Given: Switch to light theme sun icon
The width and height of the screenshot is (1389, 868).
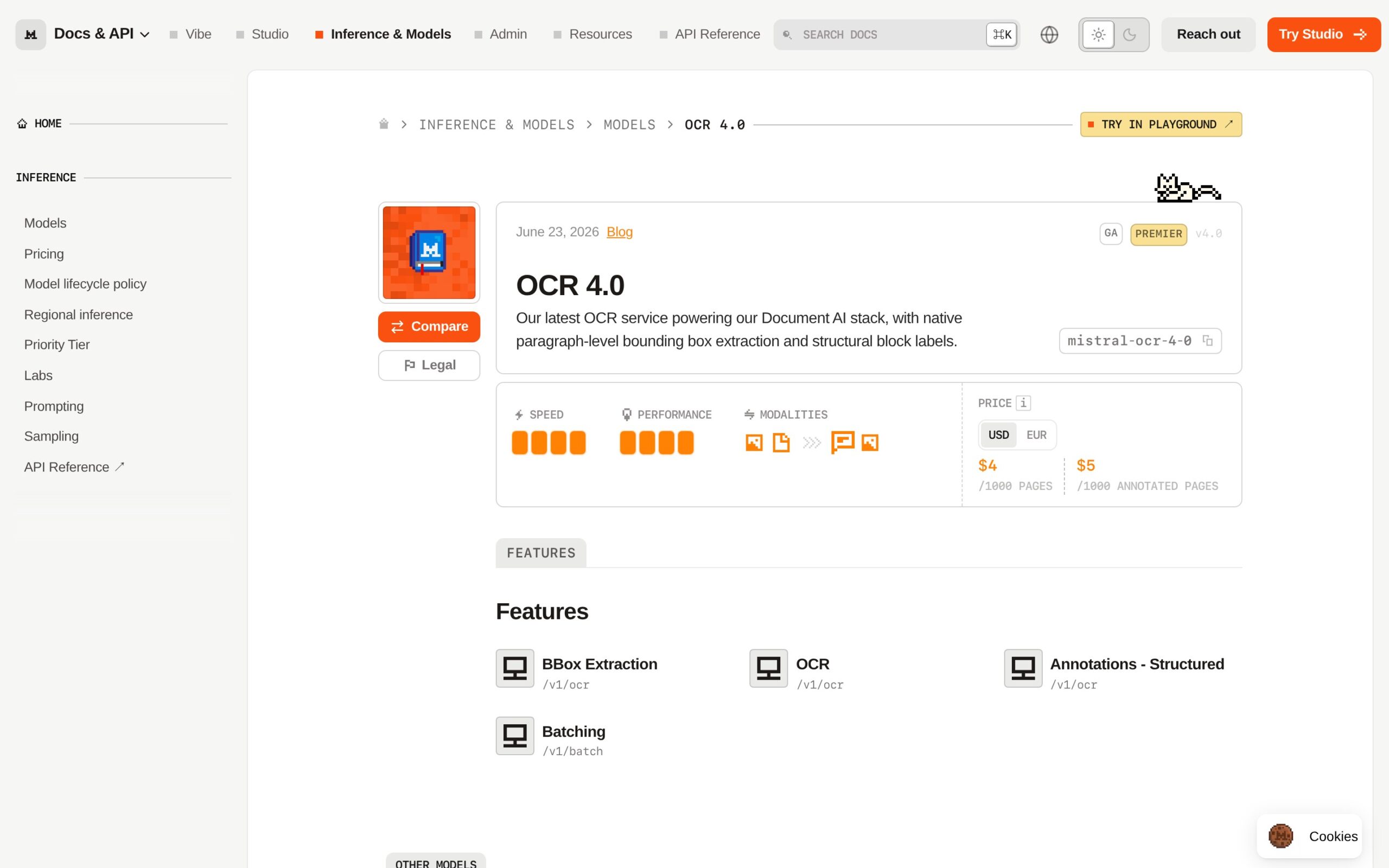Looking at the screenshot, I should [x=1098, y=34].
